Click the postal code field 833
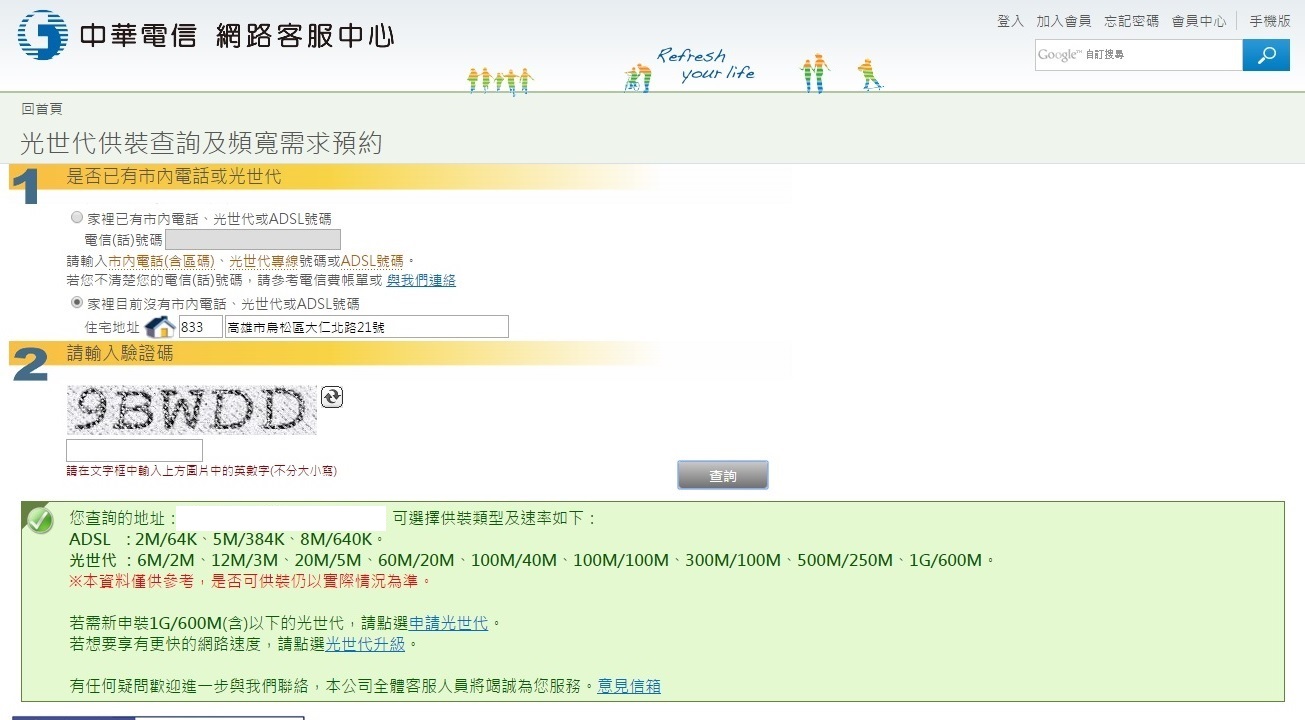Screen dimensions: 1305x720 point(200,327)
